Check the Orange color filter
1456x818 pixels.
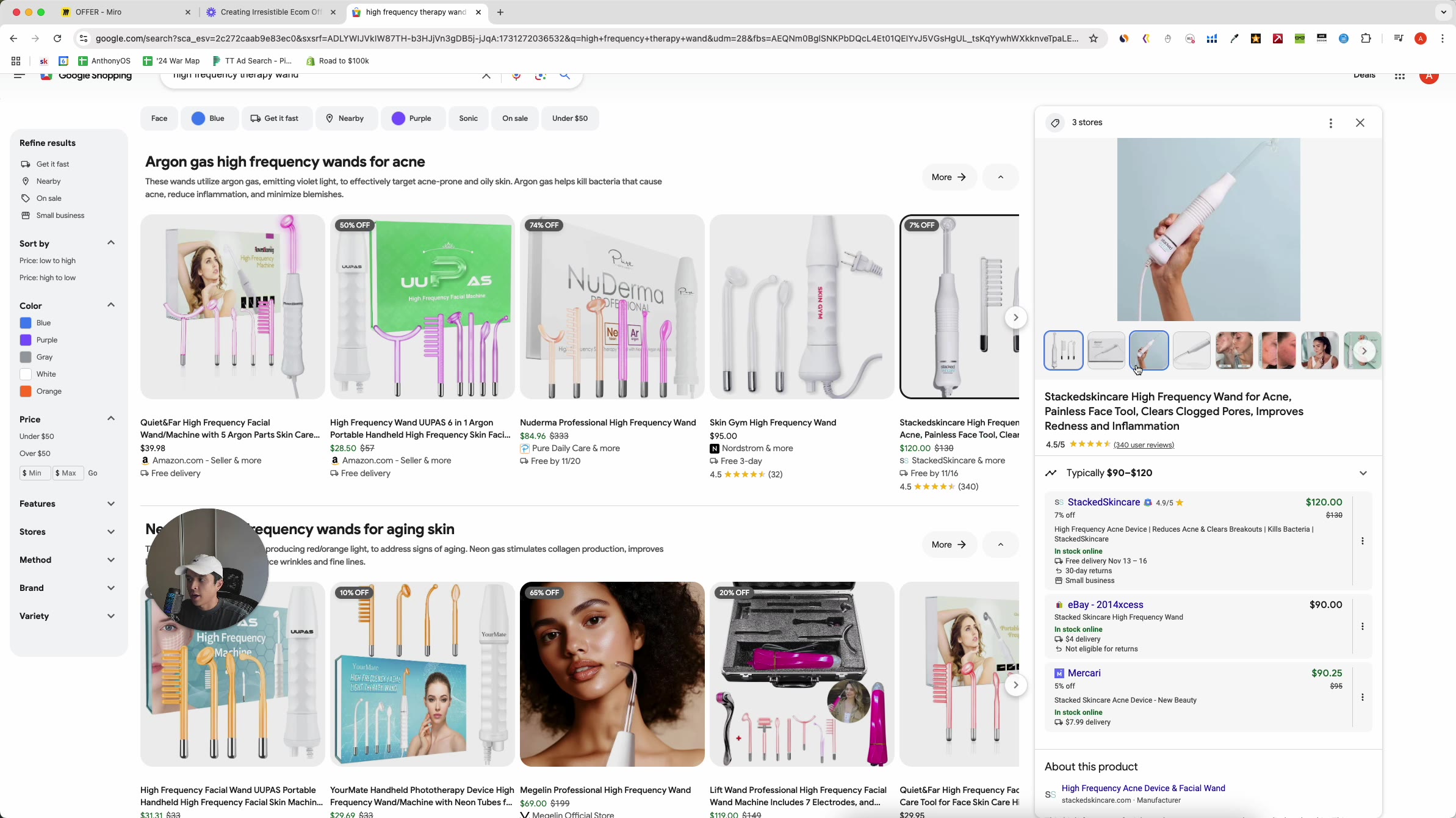[26, 391]
